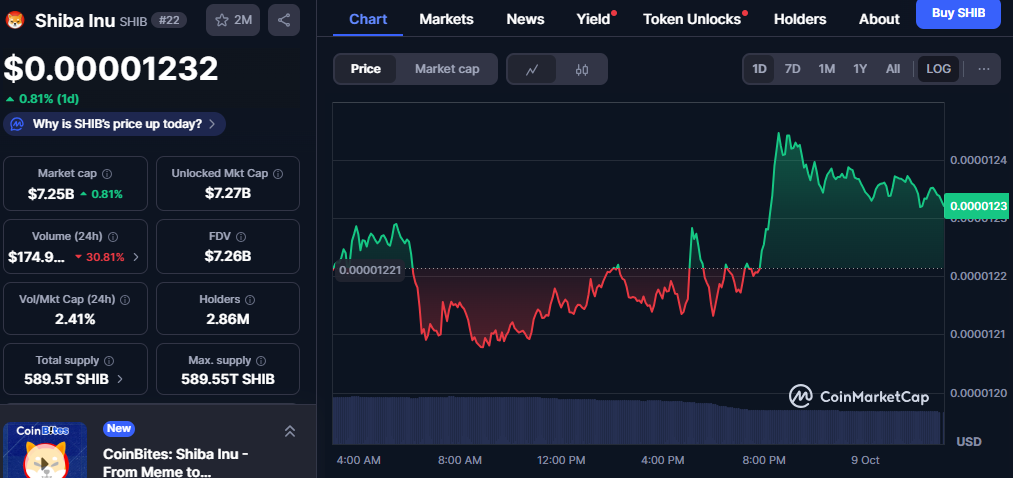Image resolution: width=1013 pixels, height=478 pixels.
Task: Expand the CoinBites article panel chevron
Action: 290,431
